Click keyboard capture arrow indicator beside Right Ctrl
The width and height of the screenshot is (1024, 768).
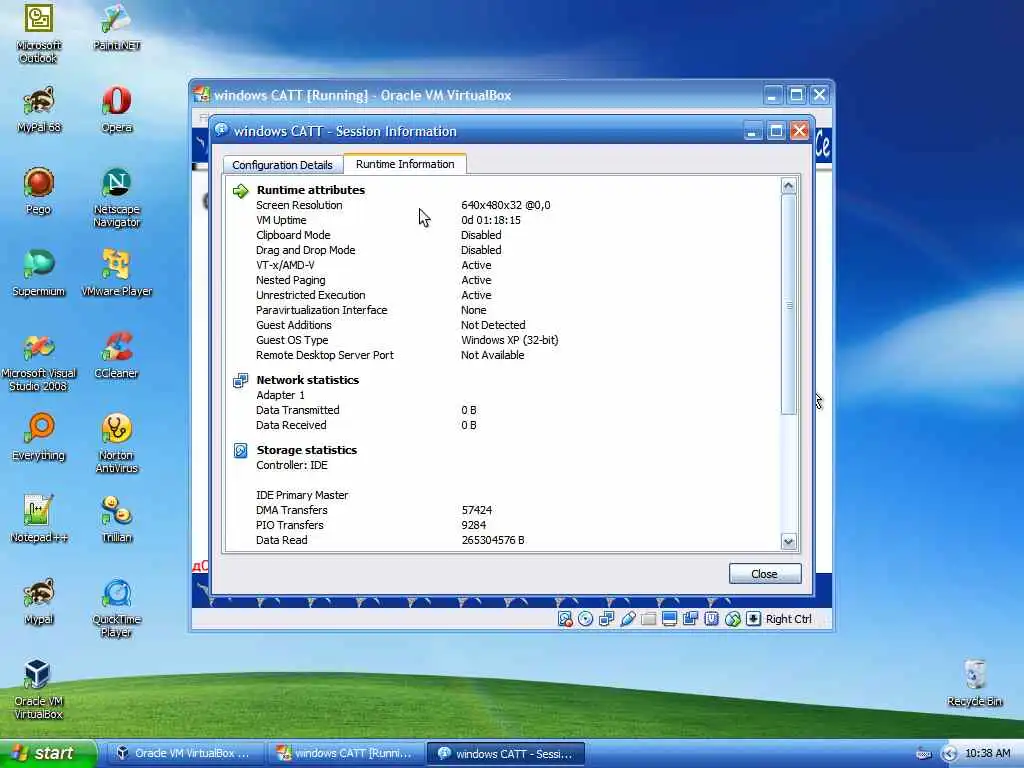pyautogui.click(x=753, y=618)
